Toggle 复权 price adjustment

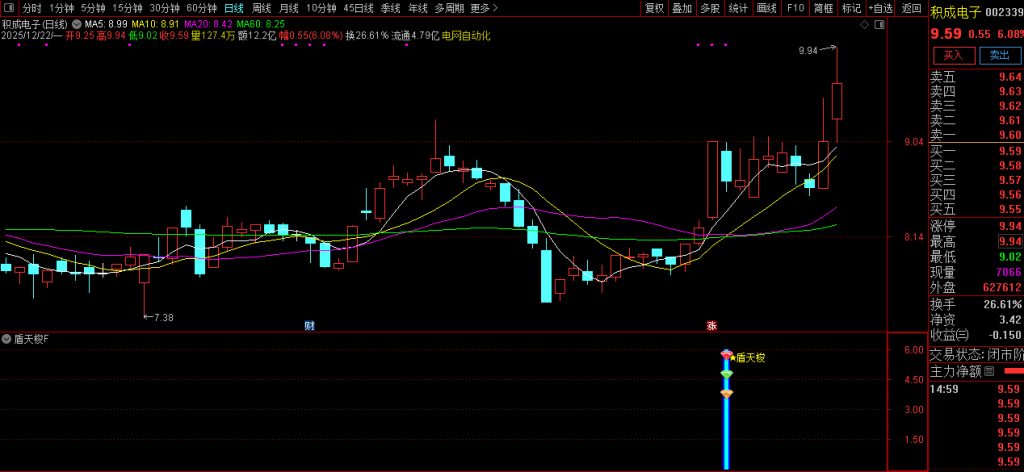pos(654,8)
